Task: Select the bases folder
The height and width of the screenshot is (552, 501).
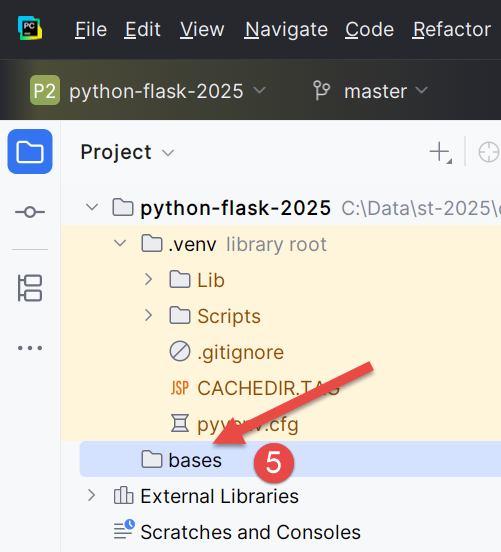Action: 290,459
